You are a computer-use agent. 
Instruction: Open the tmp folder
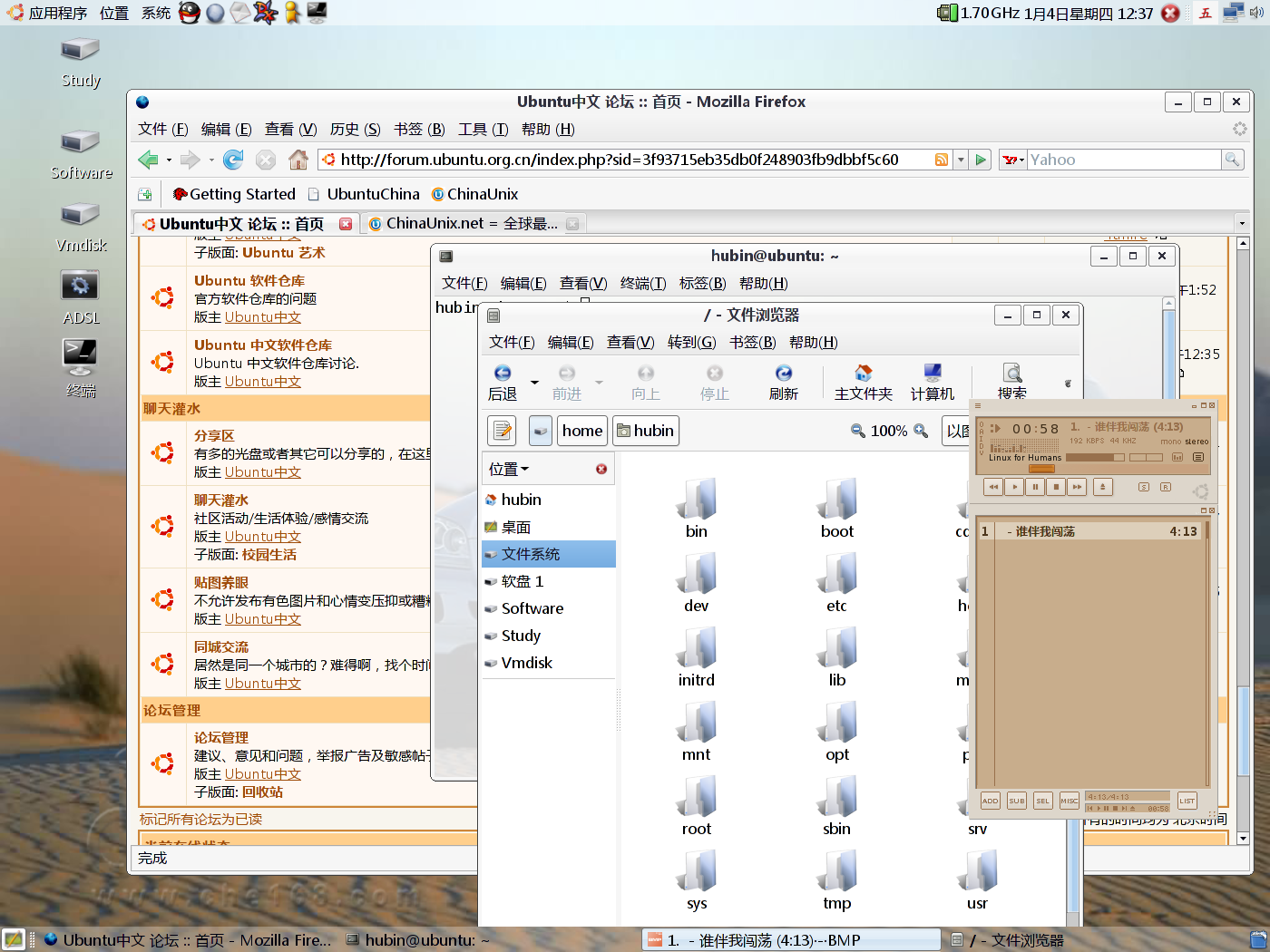click(x=836, y=880)
